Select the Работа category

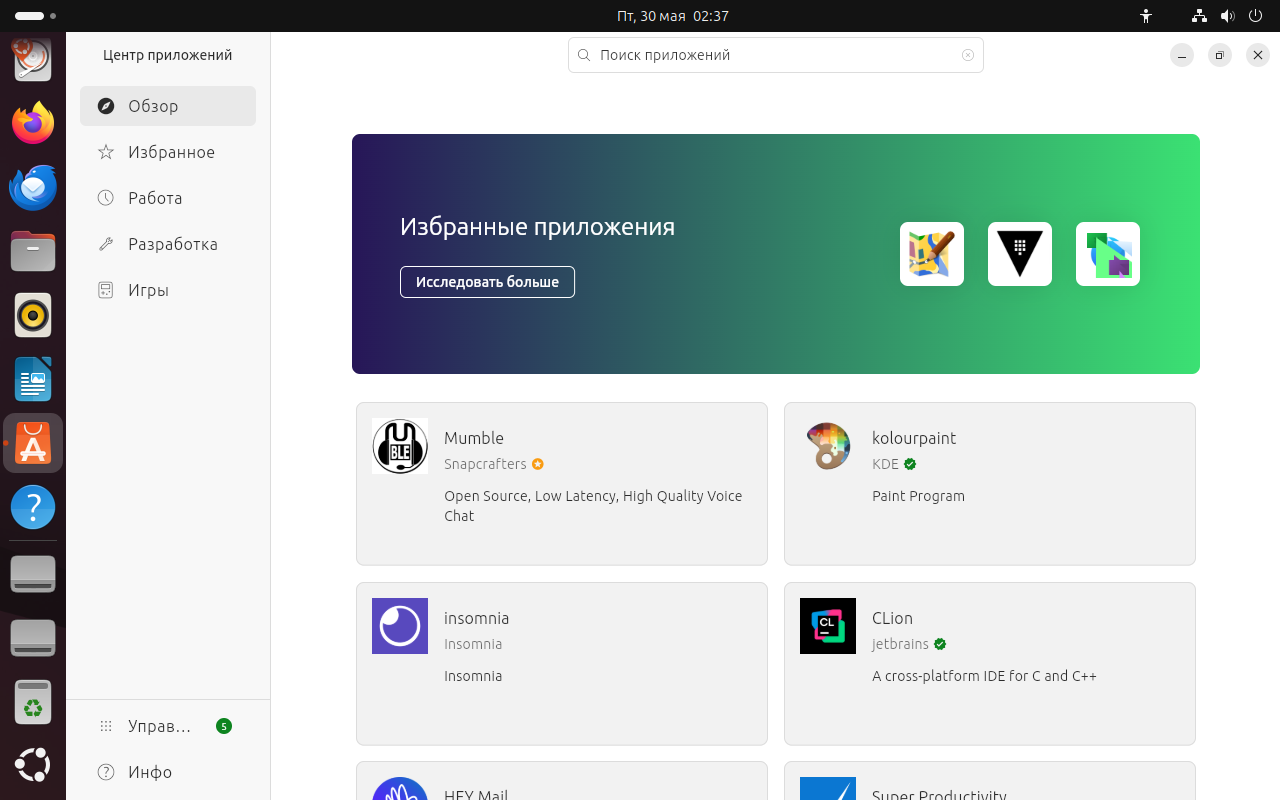coord(168,198)
